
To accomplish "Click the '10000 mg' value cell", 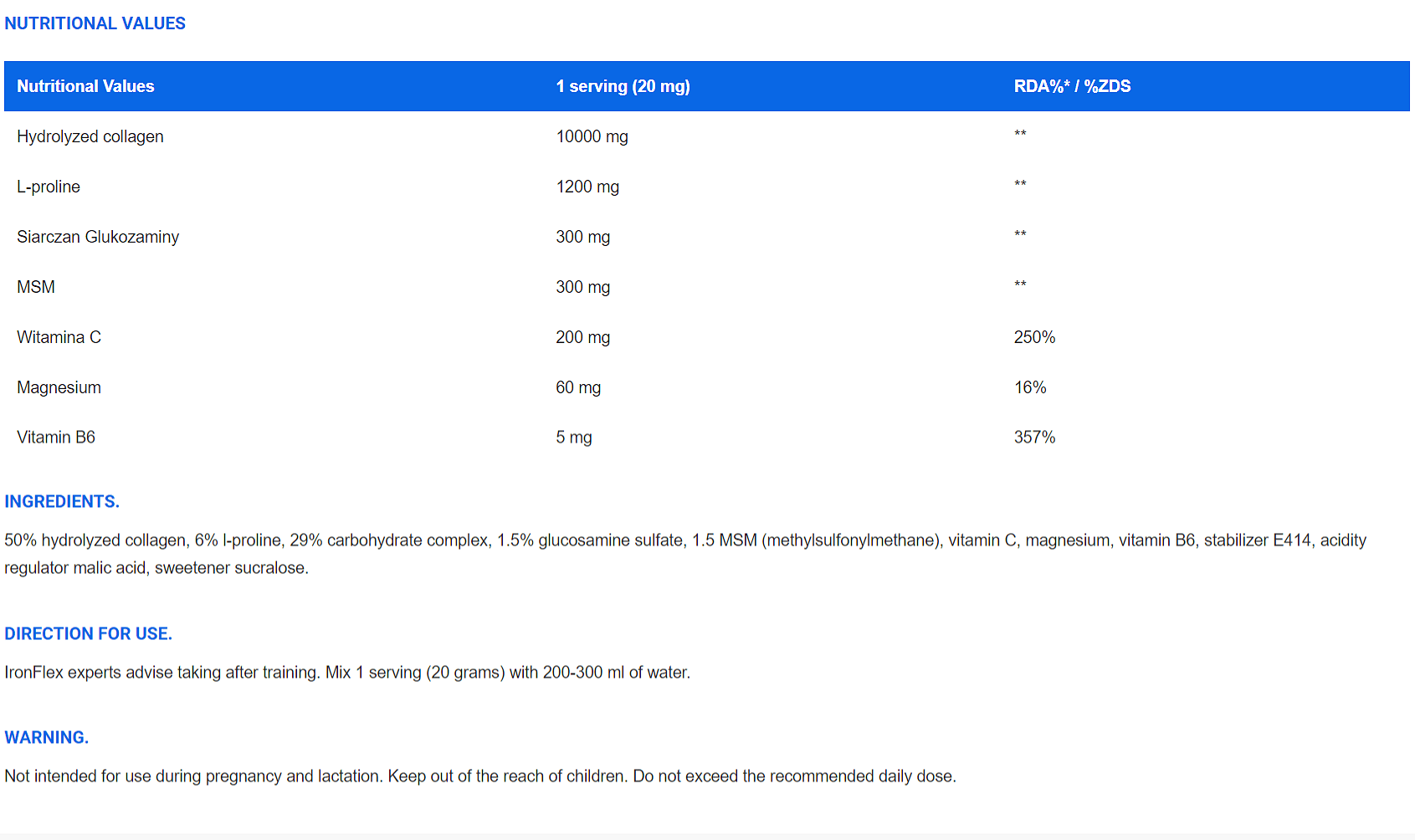I will click(592, 136).
